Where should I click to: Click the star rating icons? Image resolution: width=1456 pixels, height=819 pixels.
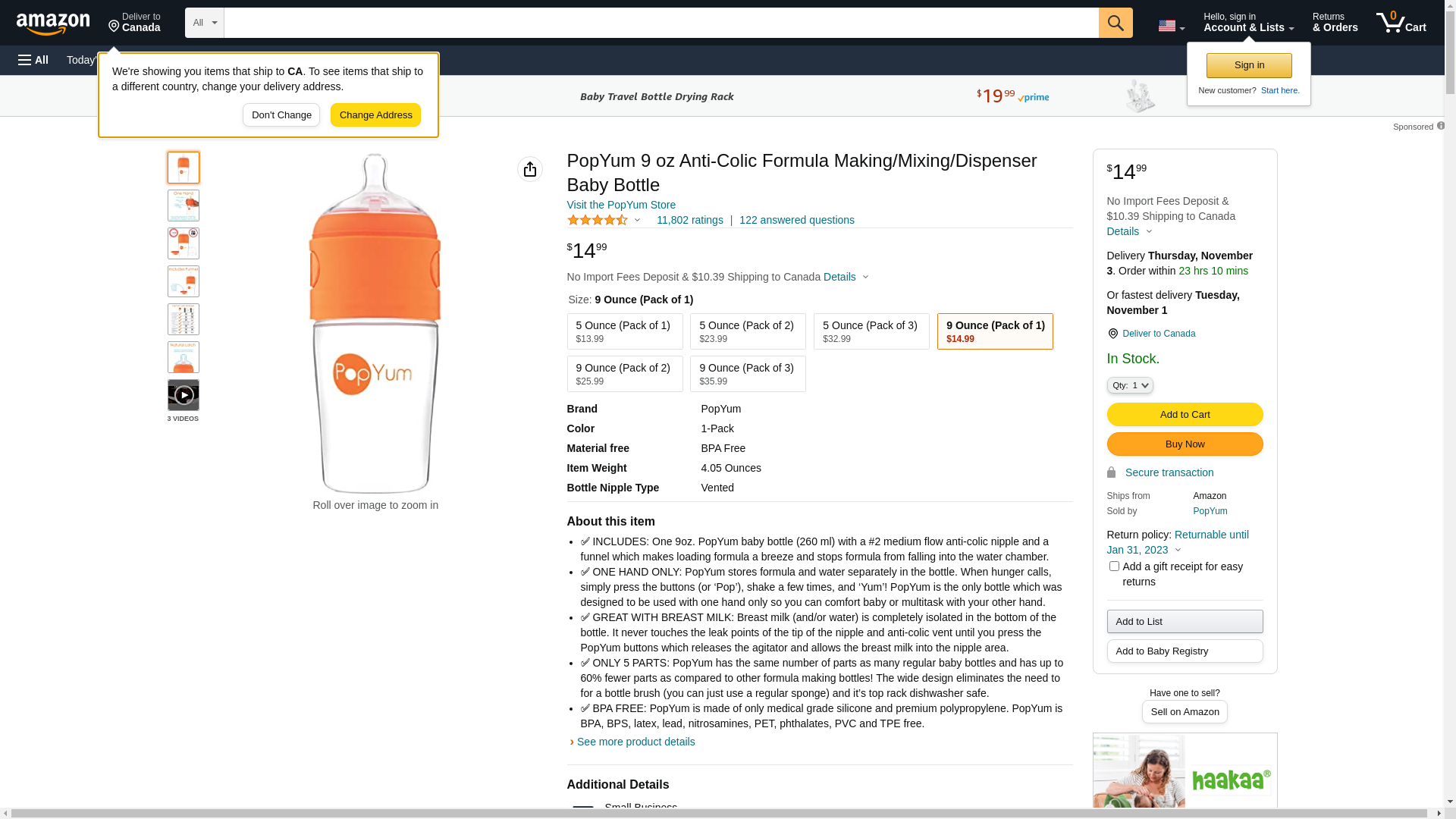coord(598,220)
